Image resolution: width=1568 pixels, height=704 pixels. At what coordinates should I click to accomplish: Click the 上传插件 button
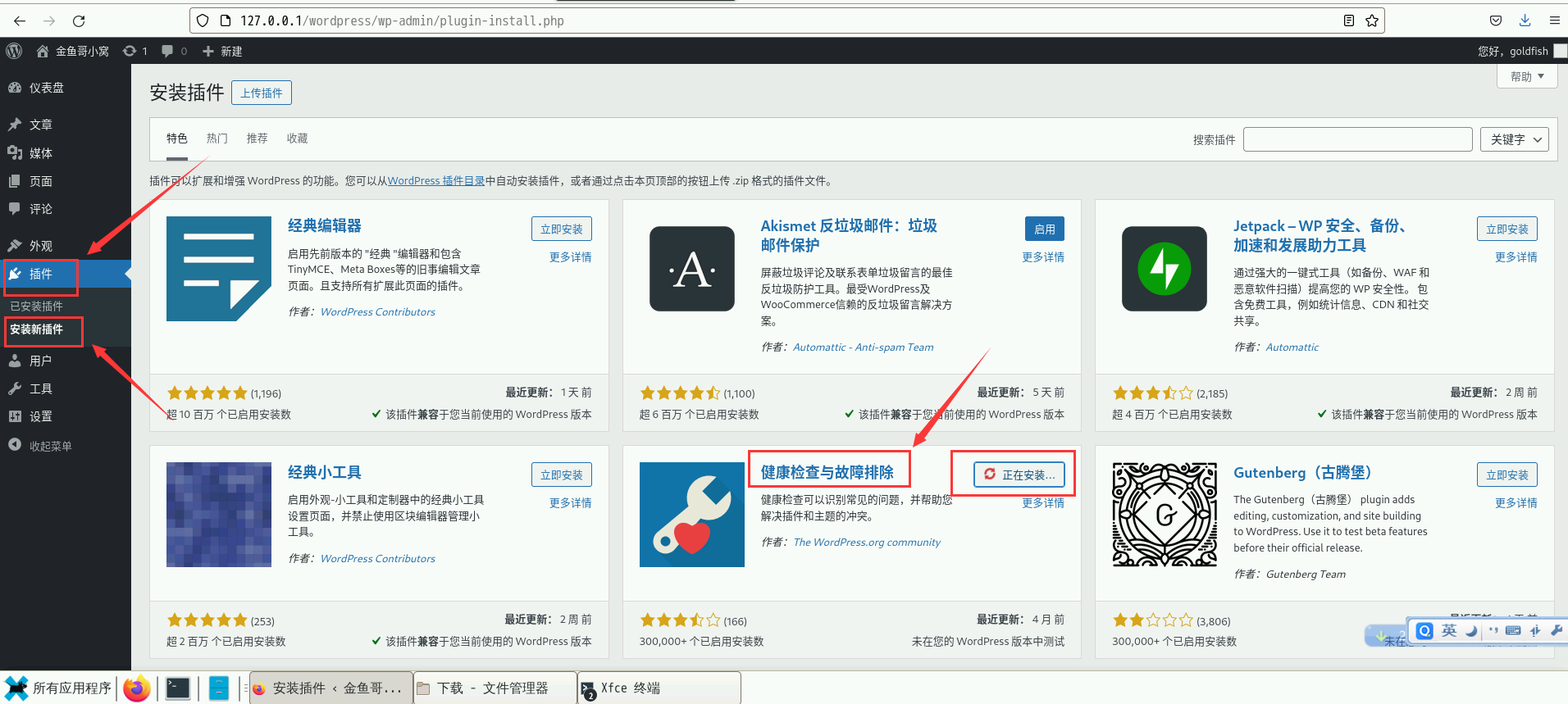262,93
